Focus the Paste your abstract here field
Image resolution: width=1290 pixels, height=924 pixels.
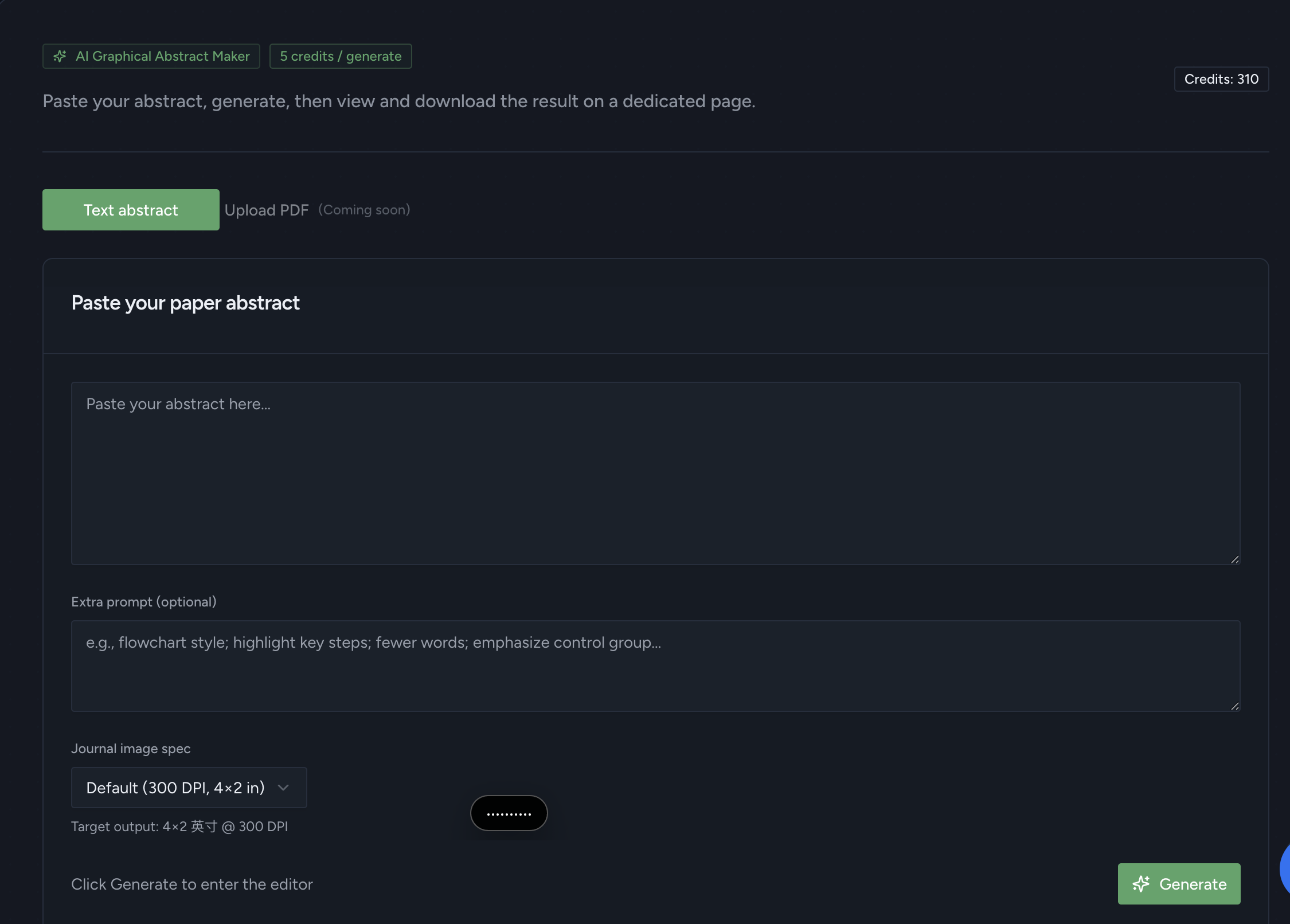pyautogui.click(x=655, y=473)
